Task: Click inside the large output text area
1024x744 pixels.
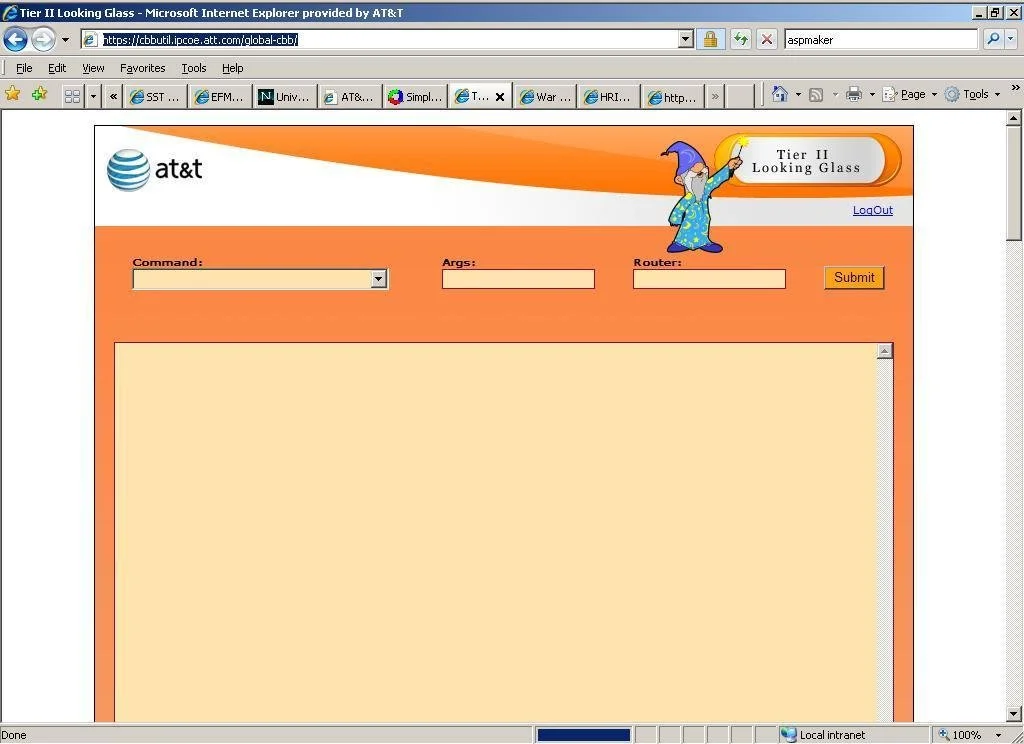Action: coord(496,532)
